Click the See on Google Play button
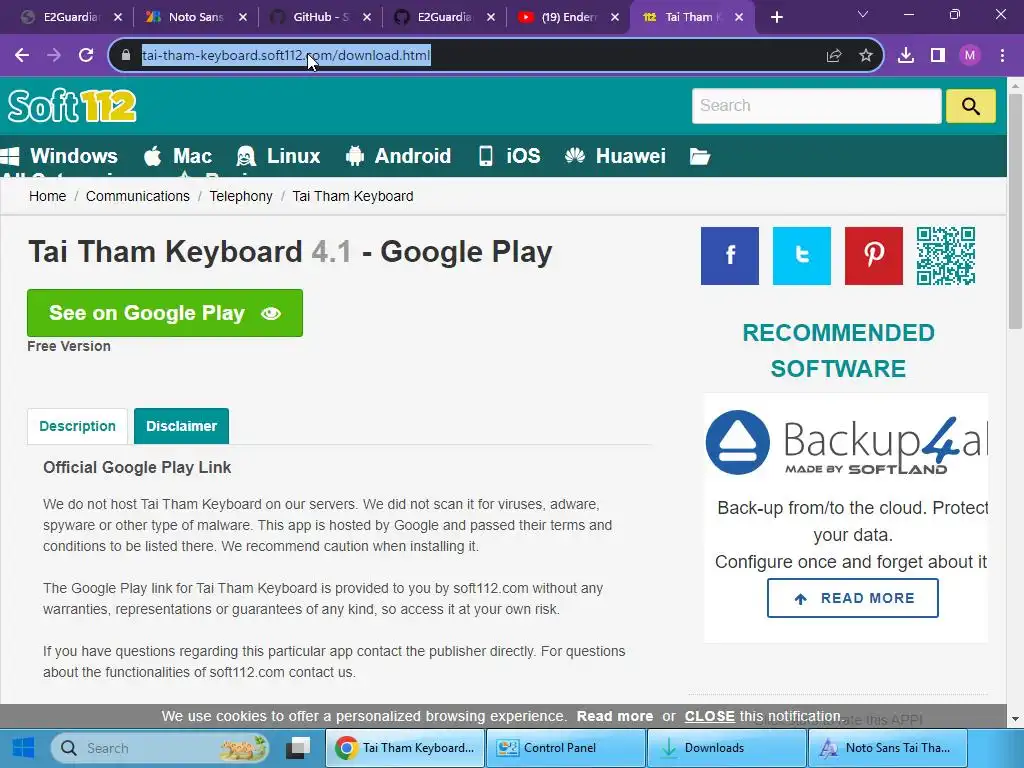This screenshot has width=1024, height=768. 165,313
